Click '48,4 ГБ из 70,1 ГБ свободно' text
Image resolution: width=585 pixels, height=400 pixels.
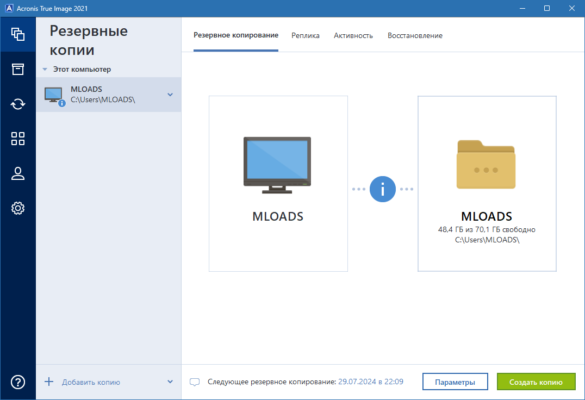coord(487,229)
